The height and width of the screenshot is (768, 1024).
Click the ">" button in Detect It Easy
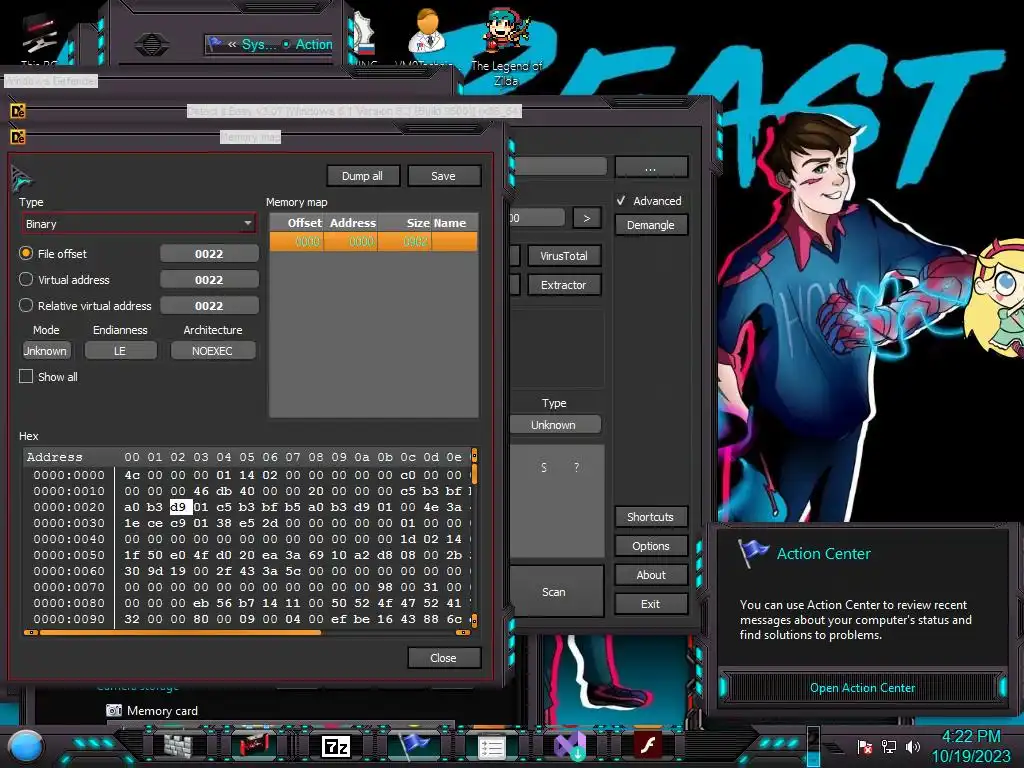click(586, 217)
